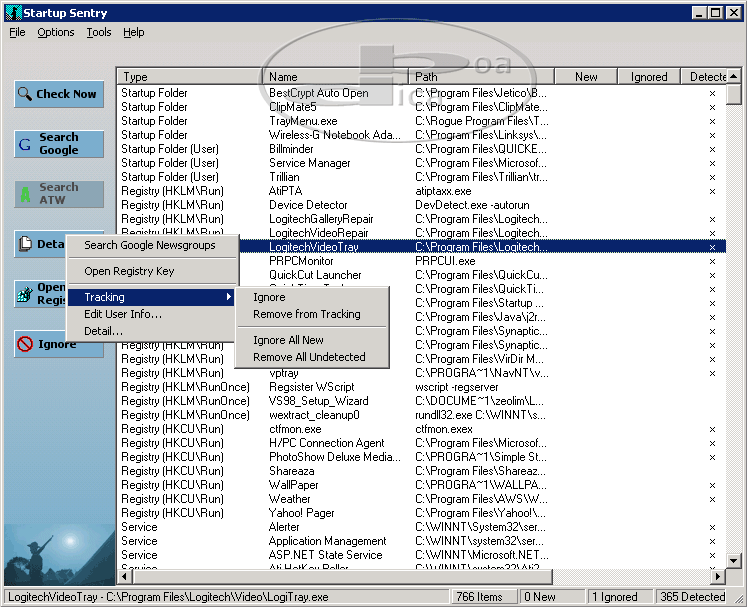Viewport: 747px width, 607px height.
Task: Sort list by Ignored column header
Action: tap(648, 77)
